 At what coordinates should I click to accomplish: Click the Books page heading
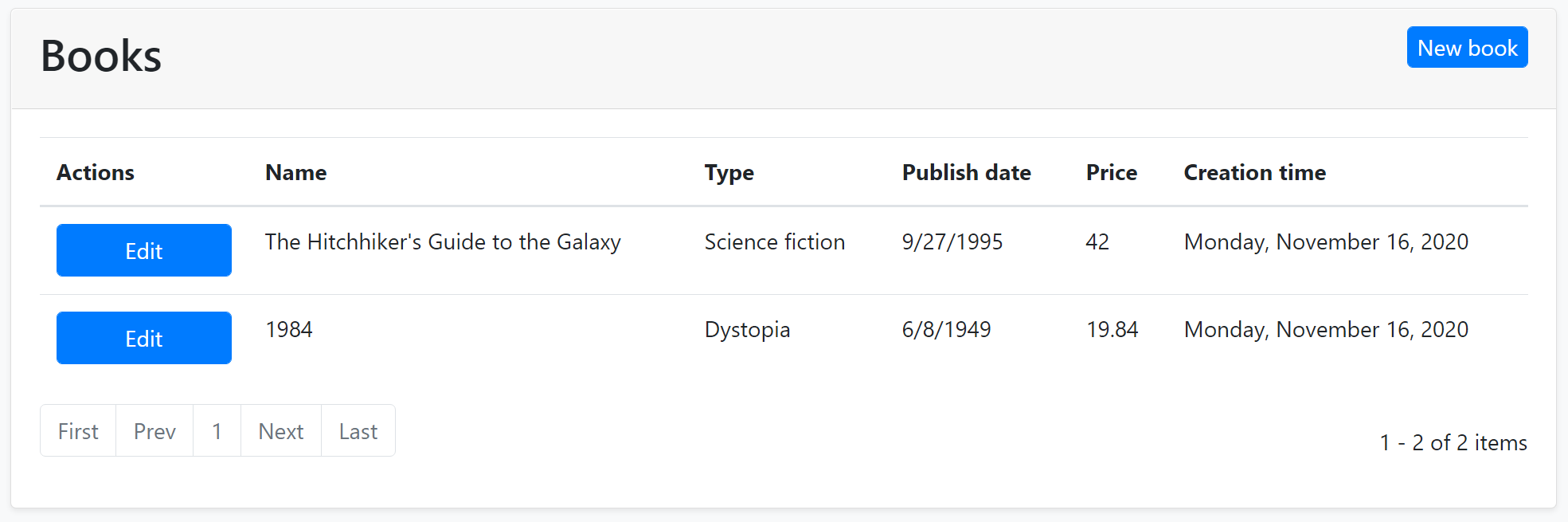click(x=101, y=57)
